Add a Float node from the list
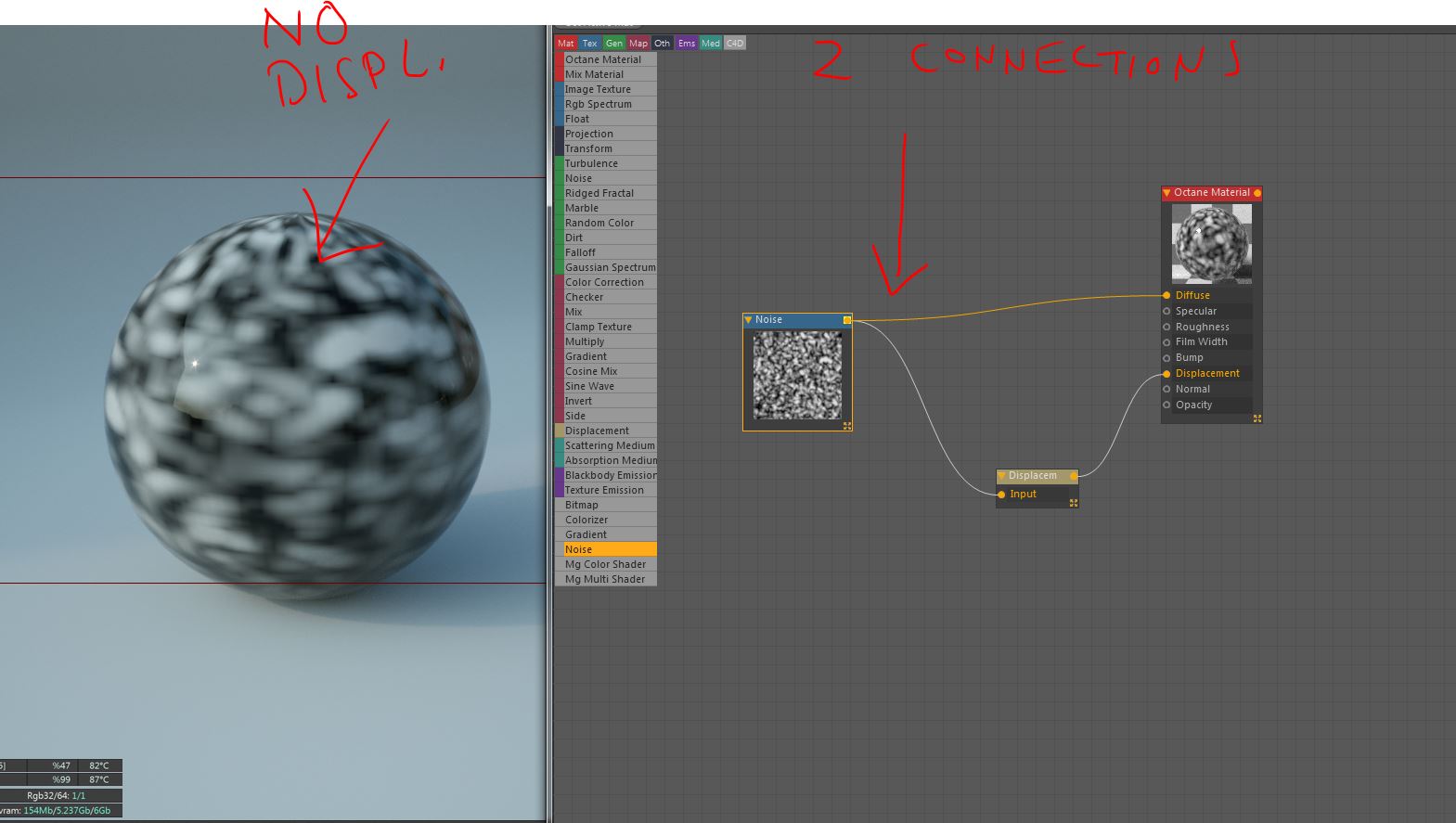 [x=606, y=119]
